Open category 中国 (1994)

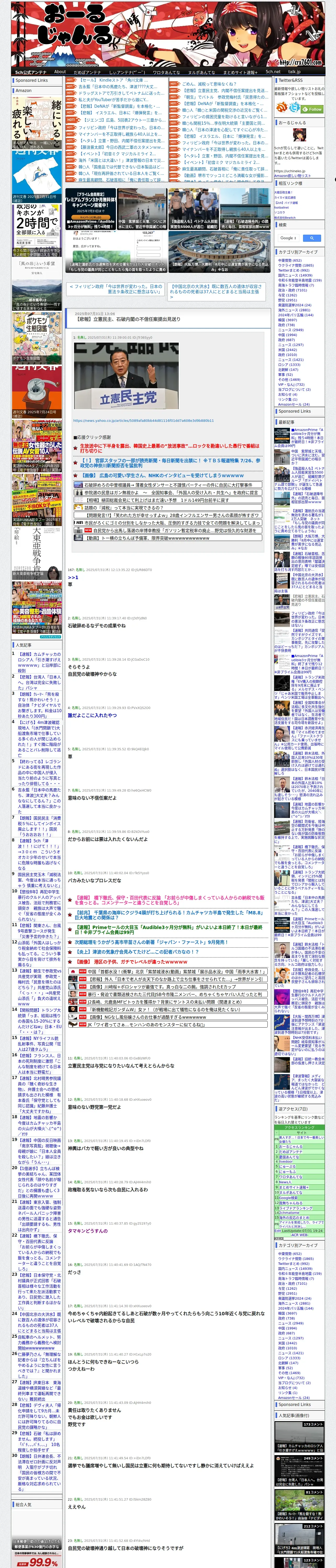(287, 335)
